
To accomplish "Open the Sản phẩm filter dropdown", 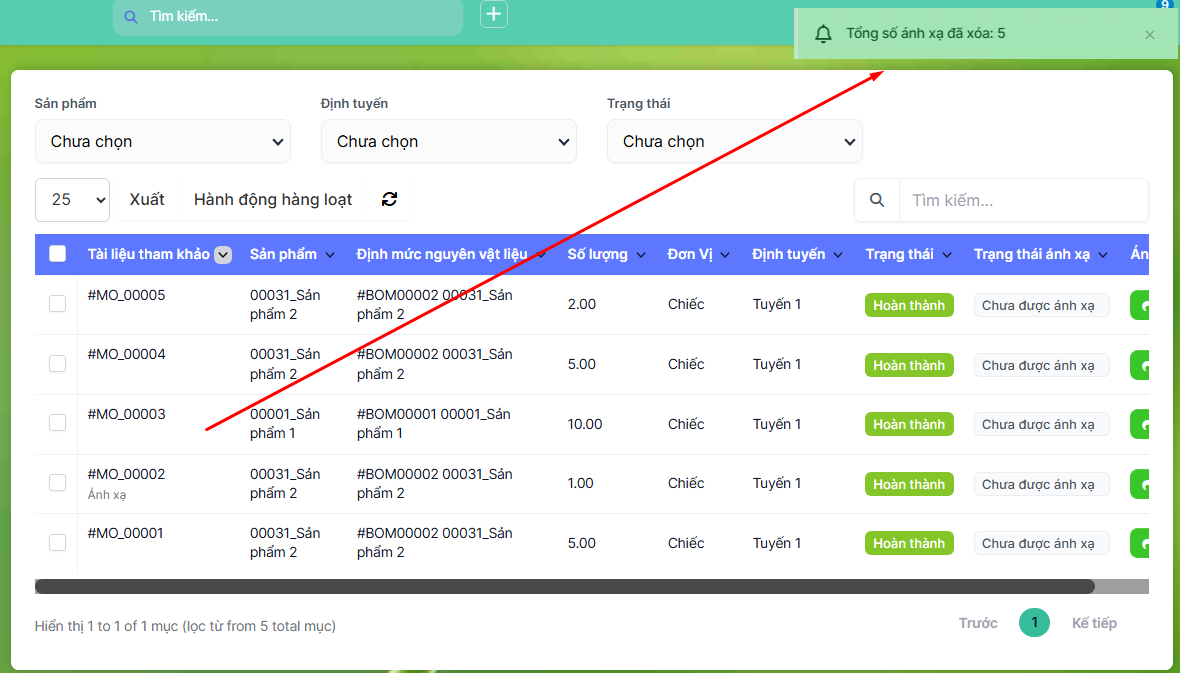I will (163, 142).
